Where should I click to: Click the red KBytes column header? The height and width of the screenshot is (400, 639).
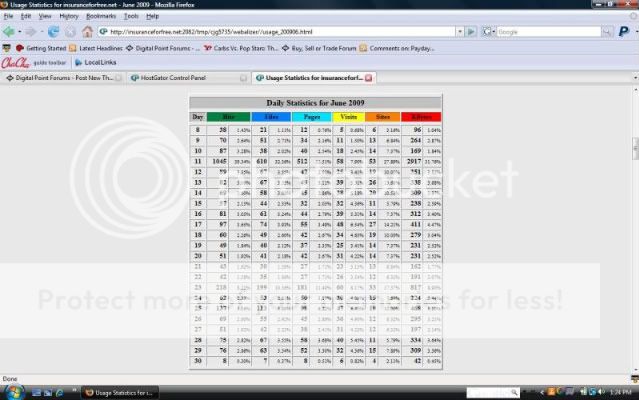point(421,117)
